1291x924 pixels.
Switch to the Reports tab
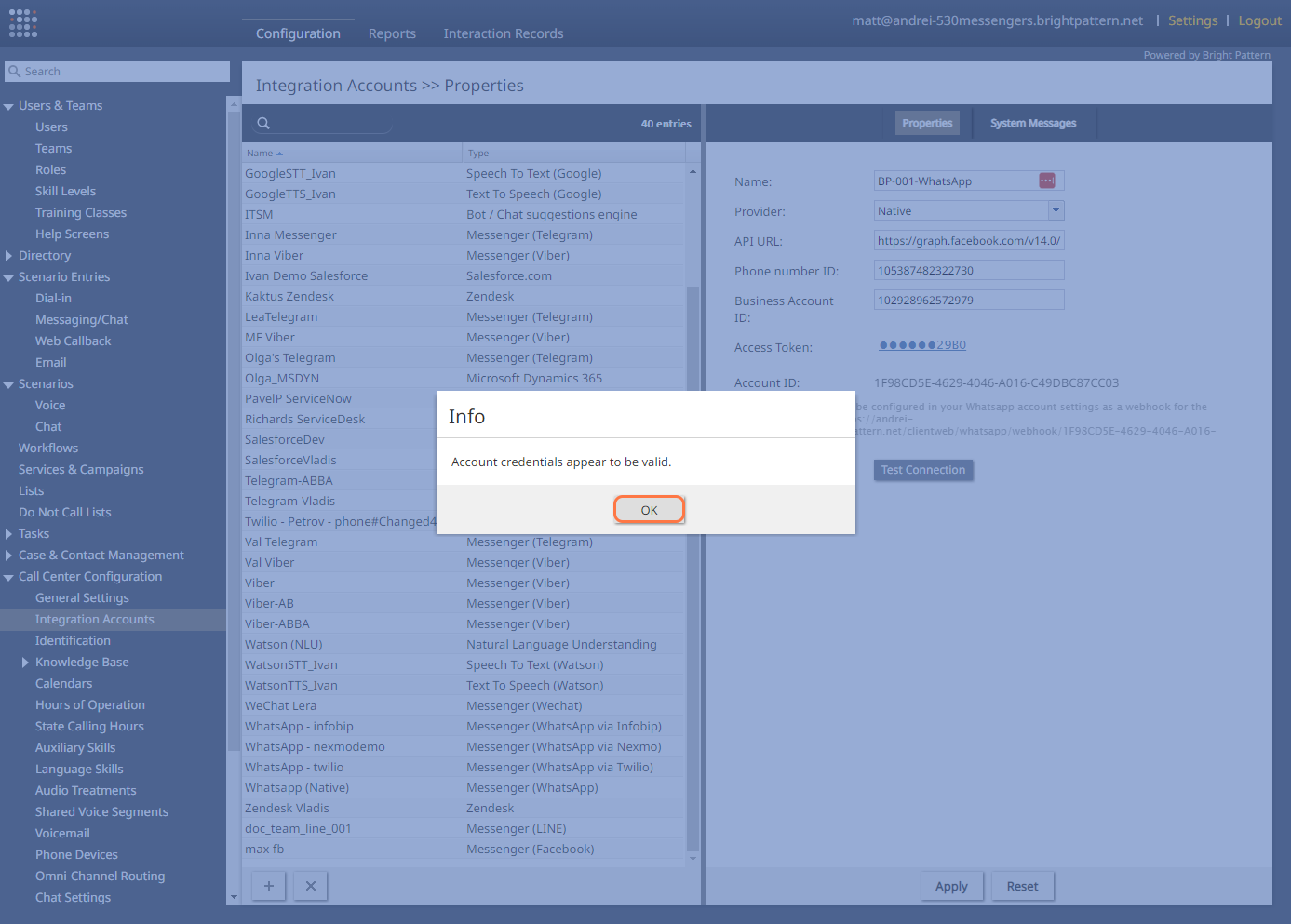(x=392, y=33)
